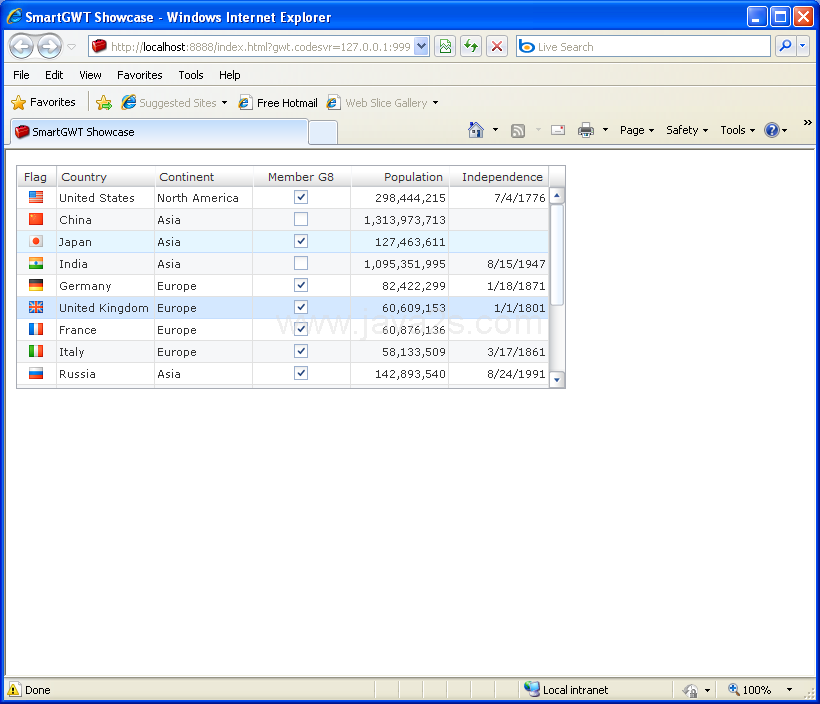Click the blue Help question mark icon

(x=772, y=130)
